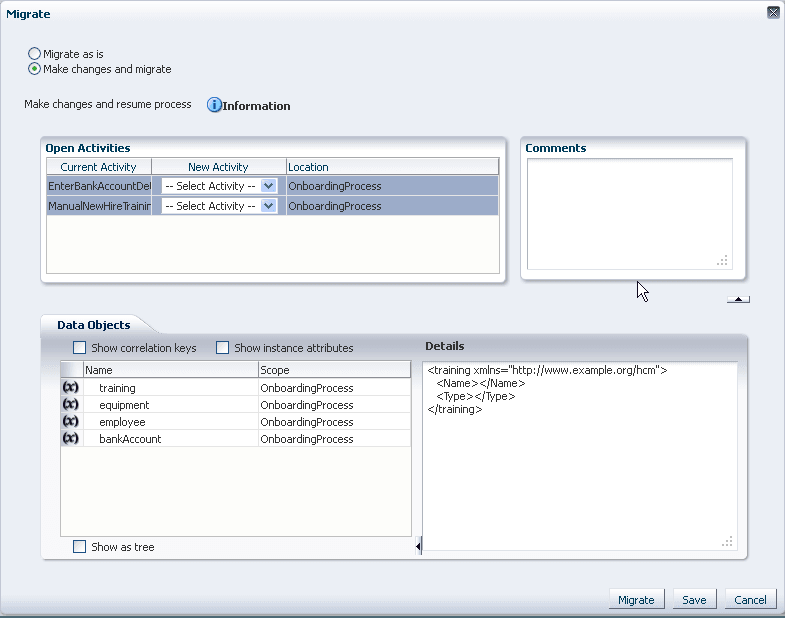The height and width of the screenshot is (618, 785).
Task: Click the variable icon beside training
Action: [x=71, y=387]
